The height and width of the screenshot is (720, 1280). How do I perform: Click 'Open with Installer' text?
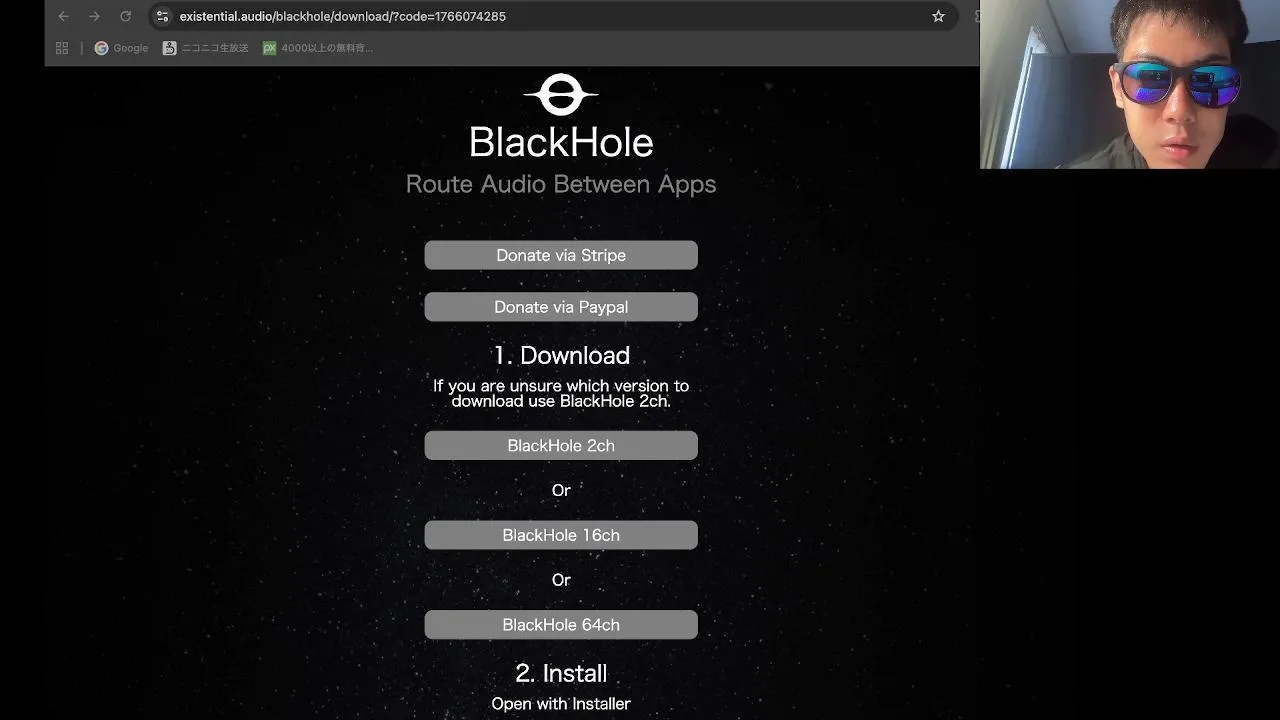coord(561,704)
